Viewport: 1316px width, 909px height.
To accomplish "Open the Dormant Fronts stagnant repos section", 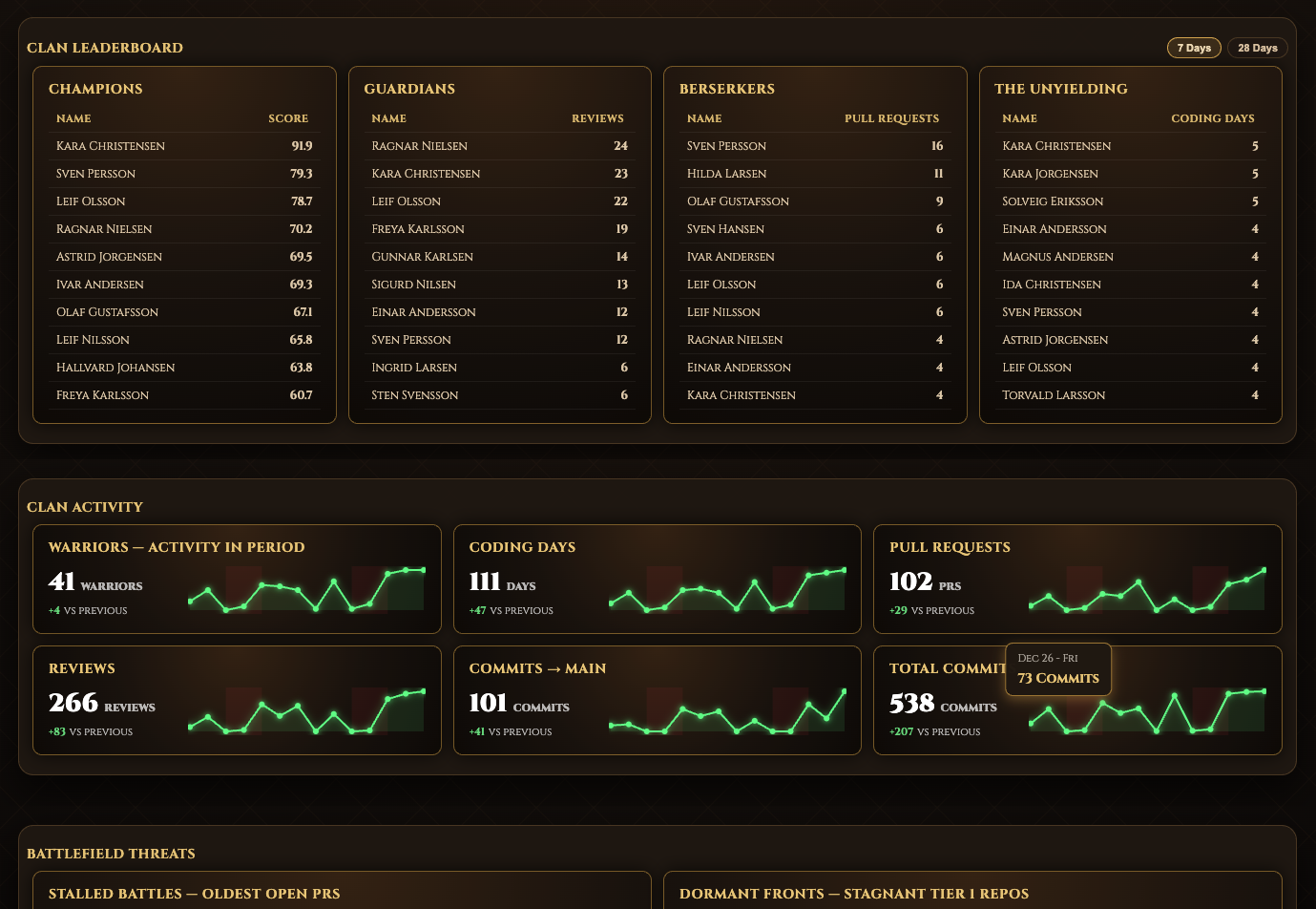I will click(x=854, y=894).
